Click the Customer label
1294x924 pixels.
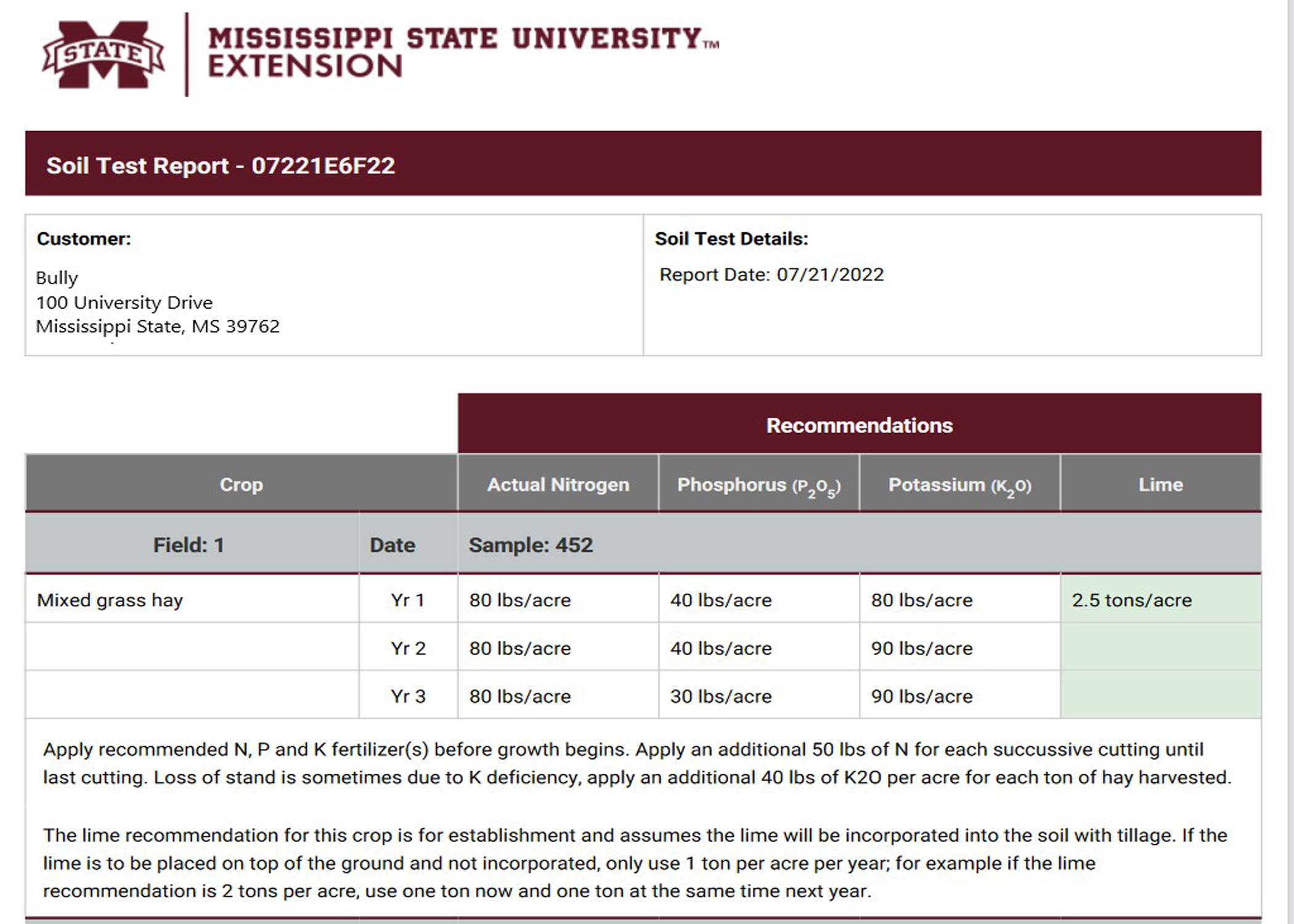(x=84, y=238)
